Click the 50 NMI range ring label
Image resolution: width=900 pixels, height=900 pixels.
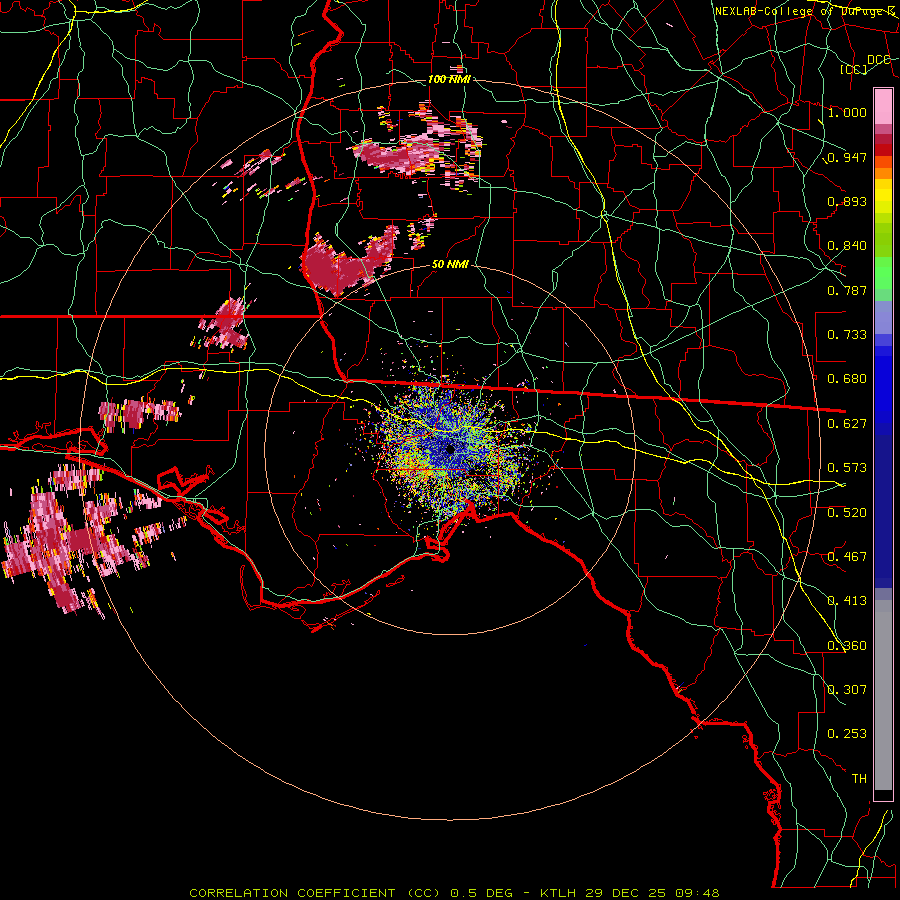(450, 265)
